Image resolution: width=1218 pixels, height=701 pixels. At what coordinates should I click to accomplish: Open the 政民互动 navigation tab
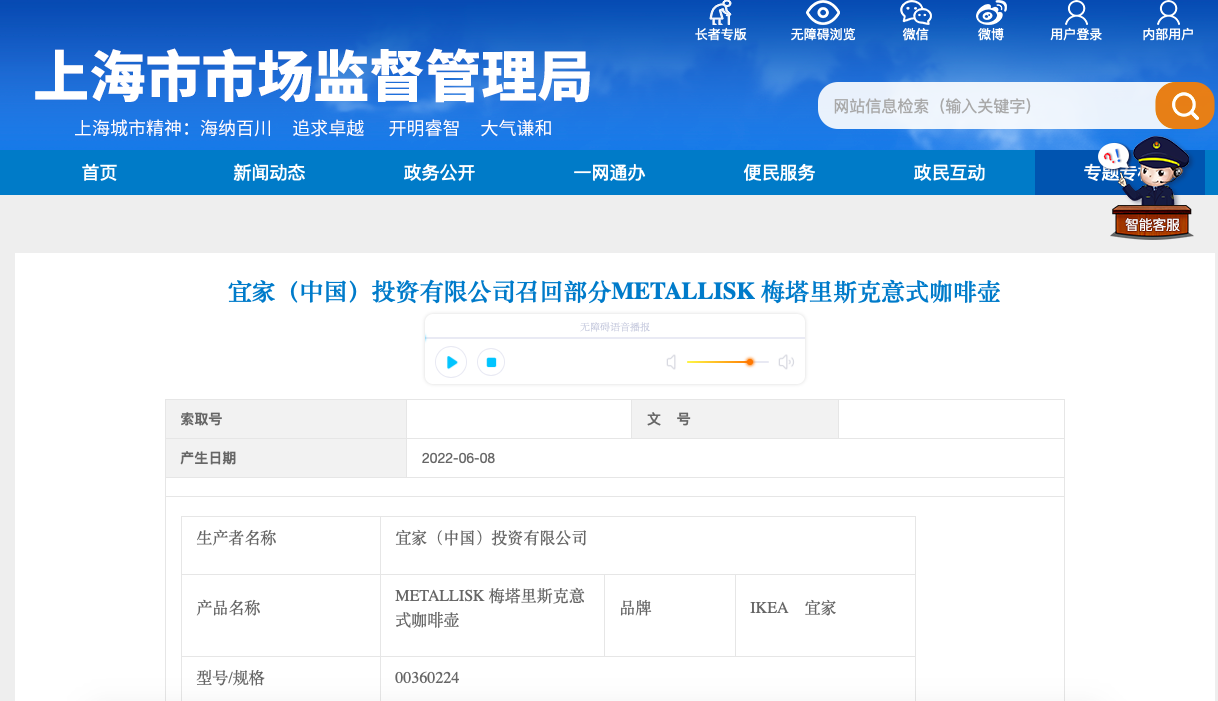click(949, 173)
